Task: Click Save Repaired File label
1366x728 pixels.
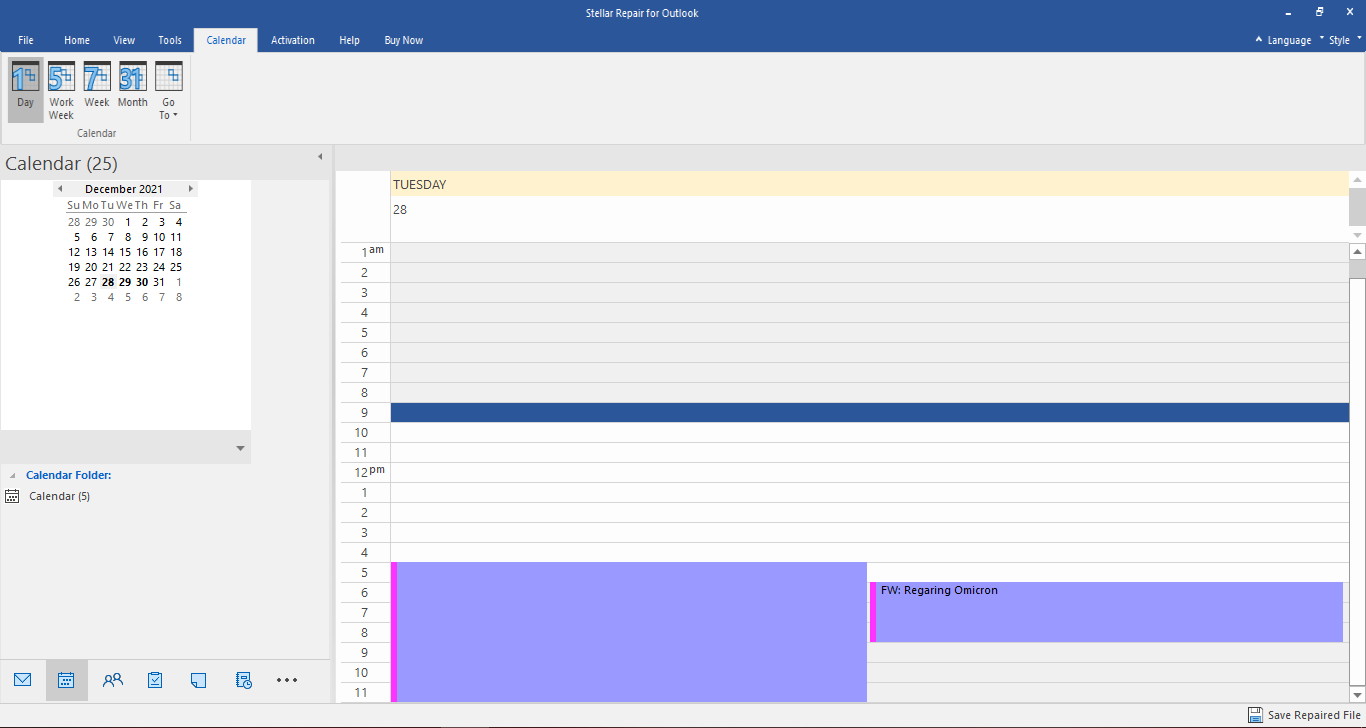Action: tap(1314, 715)
